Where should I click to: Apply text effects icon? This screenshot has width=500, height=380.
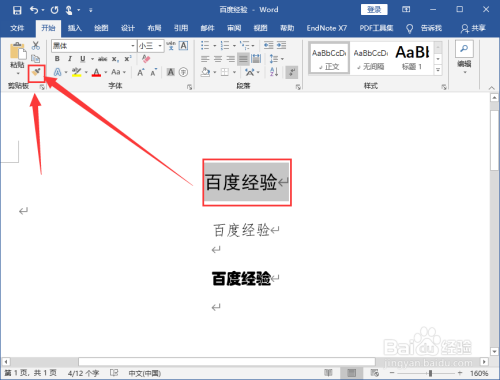58,72
